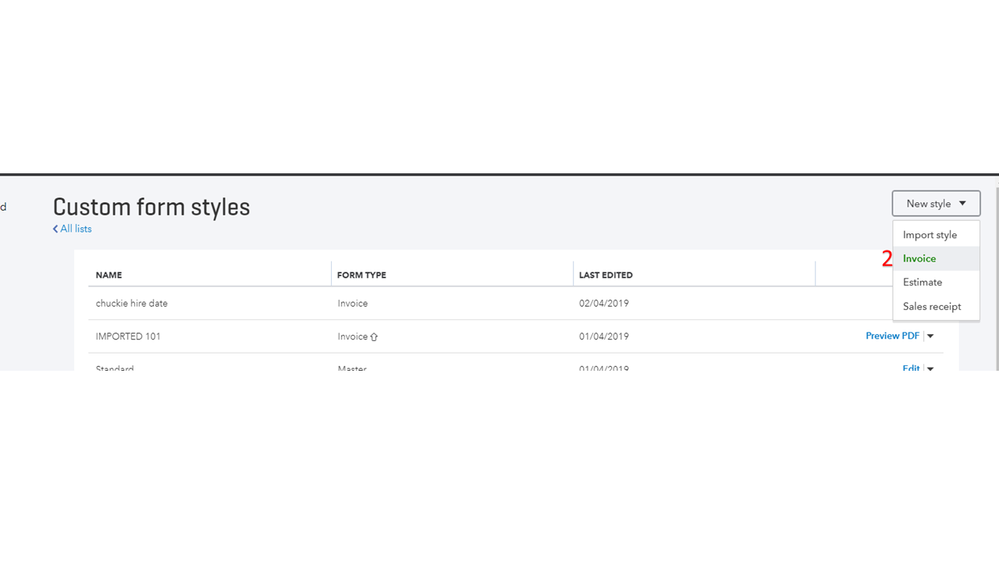Select Sales receipt menu option
This screenshot has height=562, width=999.
(931, 307)
